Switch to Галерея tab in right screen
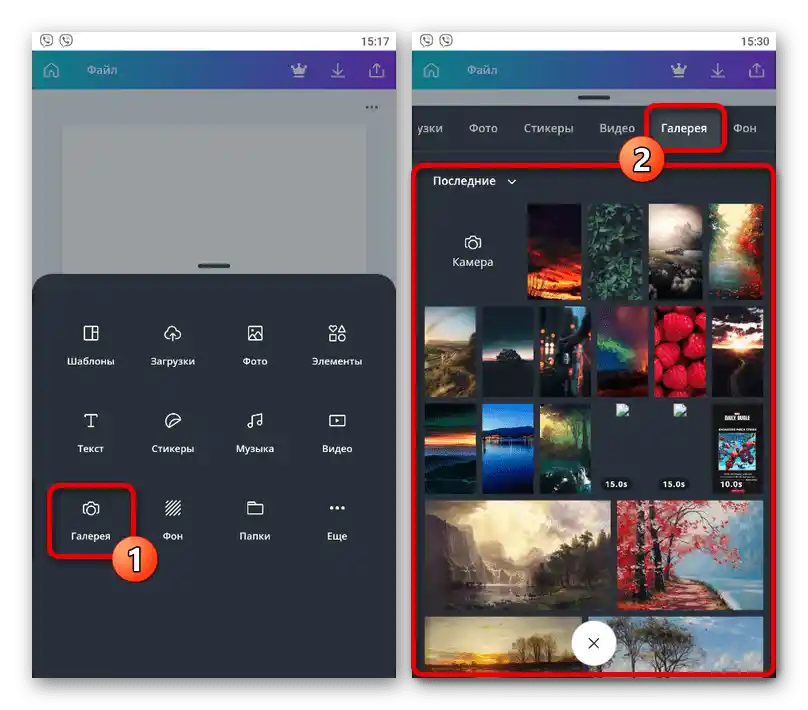808x710 pixels. pyautogui.click(x=684, y=128)
